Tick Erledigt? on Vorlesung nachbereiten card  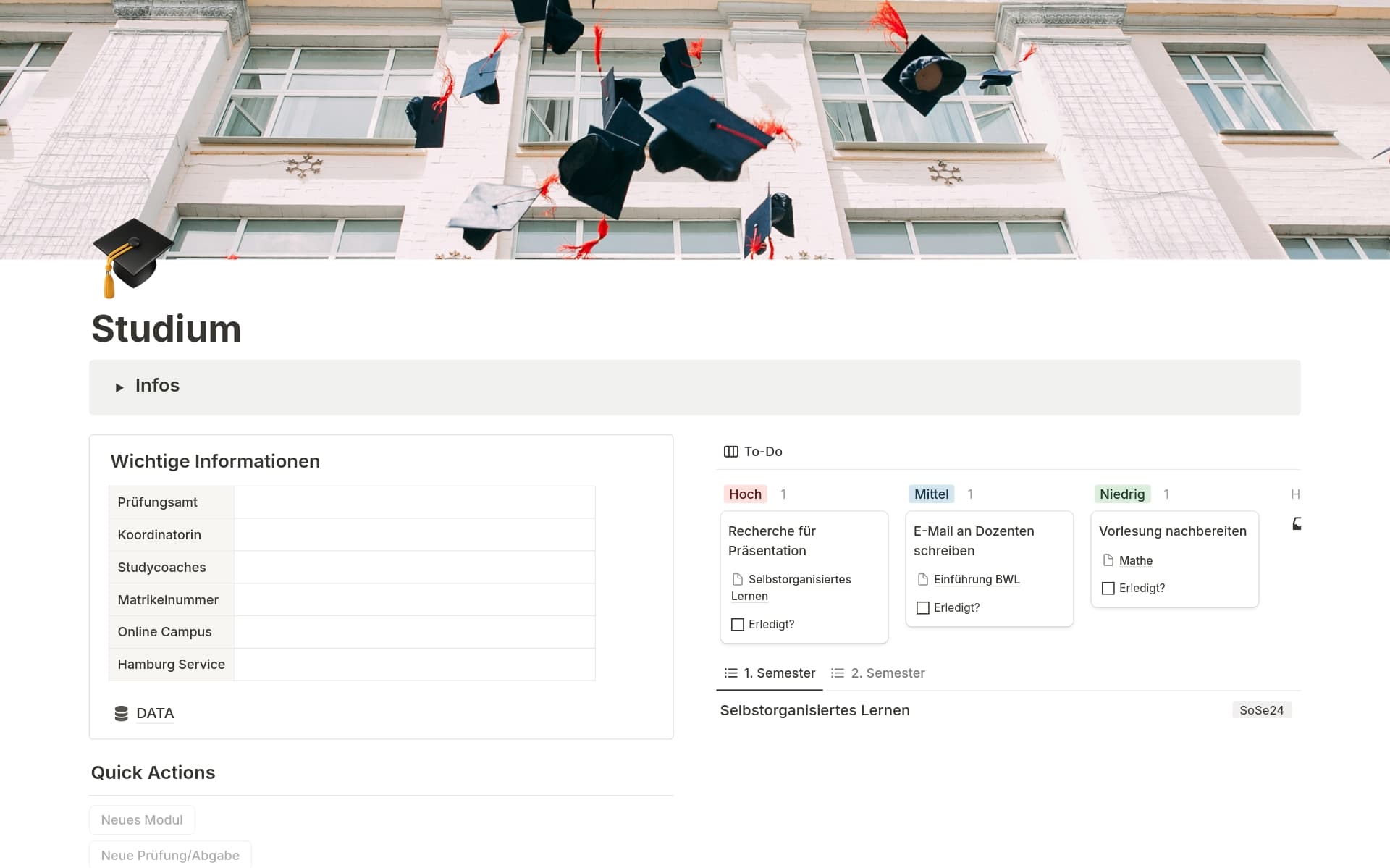[1108, 589]
